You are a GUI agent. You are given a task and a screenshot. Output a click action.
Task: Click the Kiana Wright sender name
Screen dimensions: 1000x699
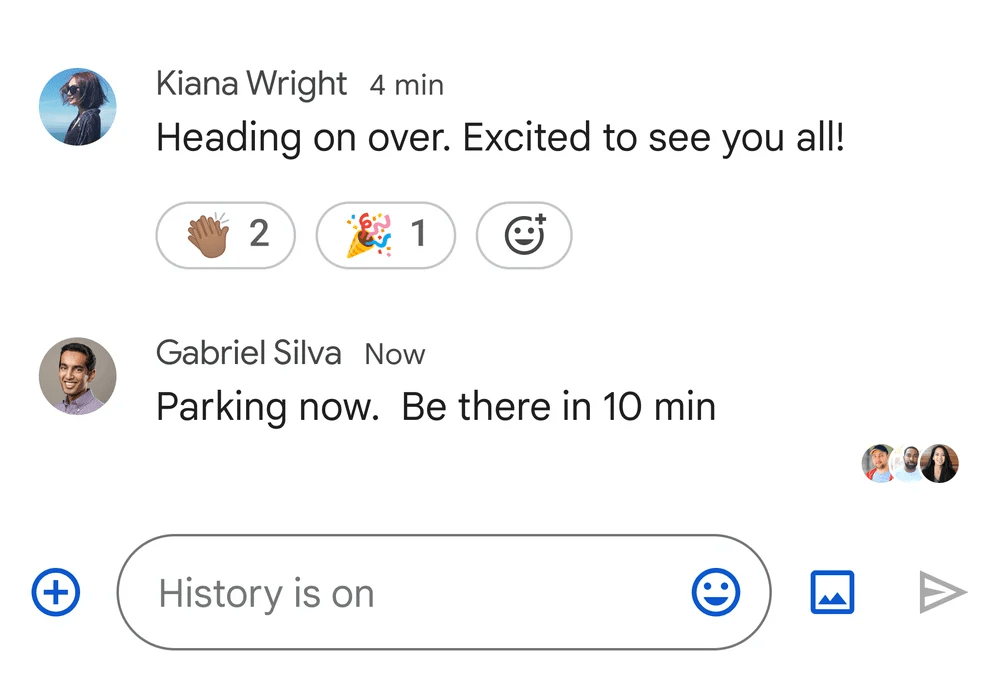coord(251,85)
